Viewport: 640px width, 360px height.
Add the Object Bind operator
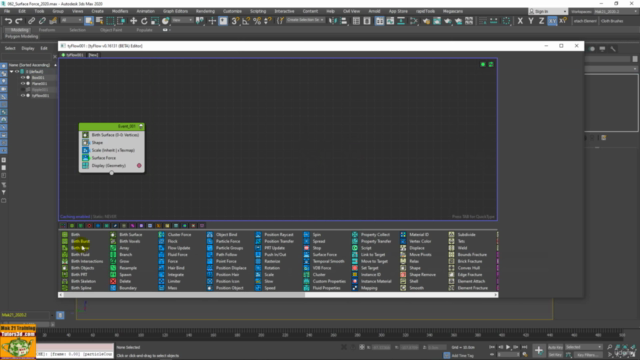(222, 235)
